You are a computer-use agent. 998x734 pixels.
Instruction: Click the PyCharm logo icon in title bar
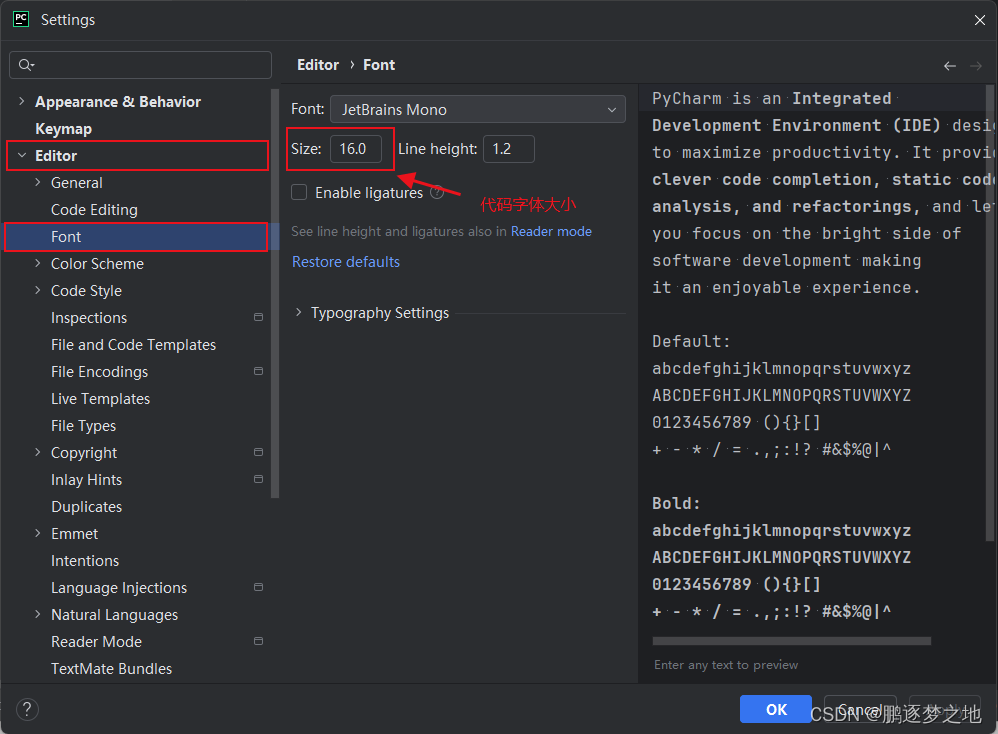(21, 19)
